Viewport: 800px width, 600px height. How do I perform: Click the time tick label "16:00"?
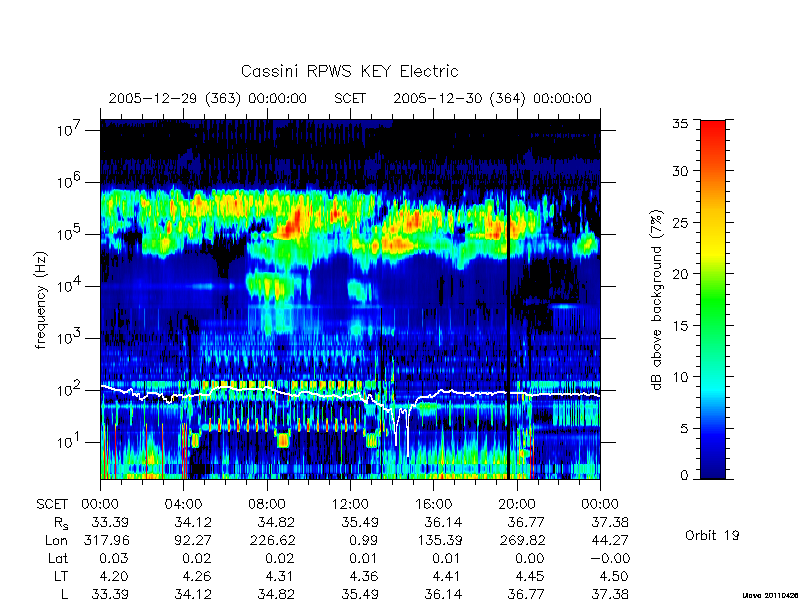[433, 505]
